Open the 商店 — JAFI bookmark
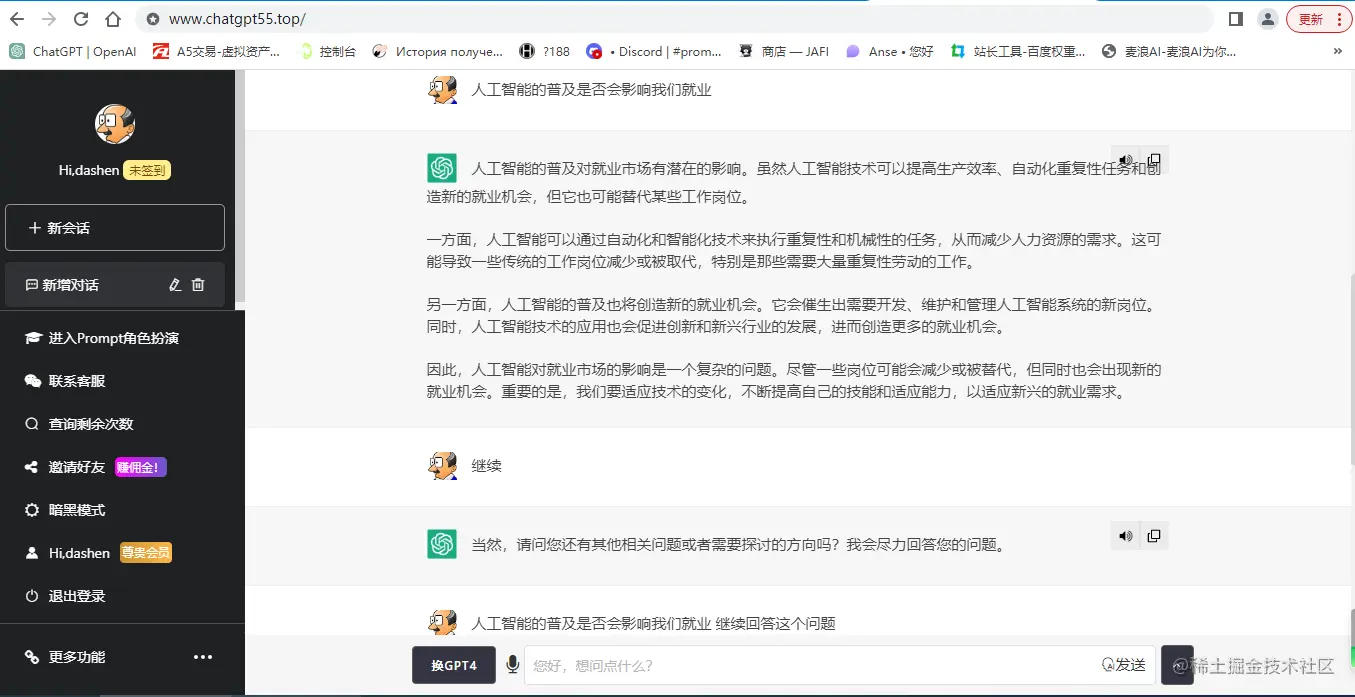The image size is (1355, 697). click(784, 51)
